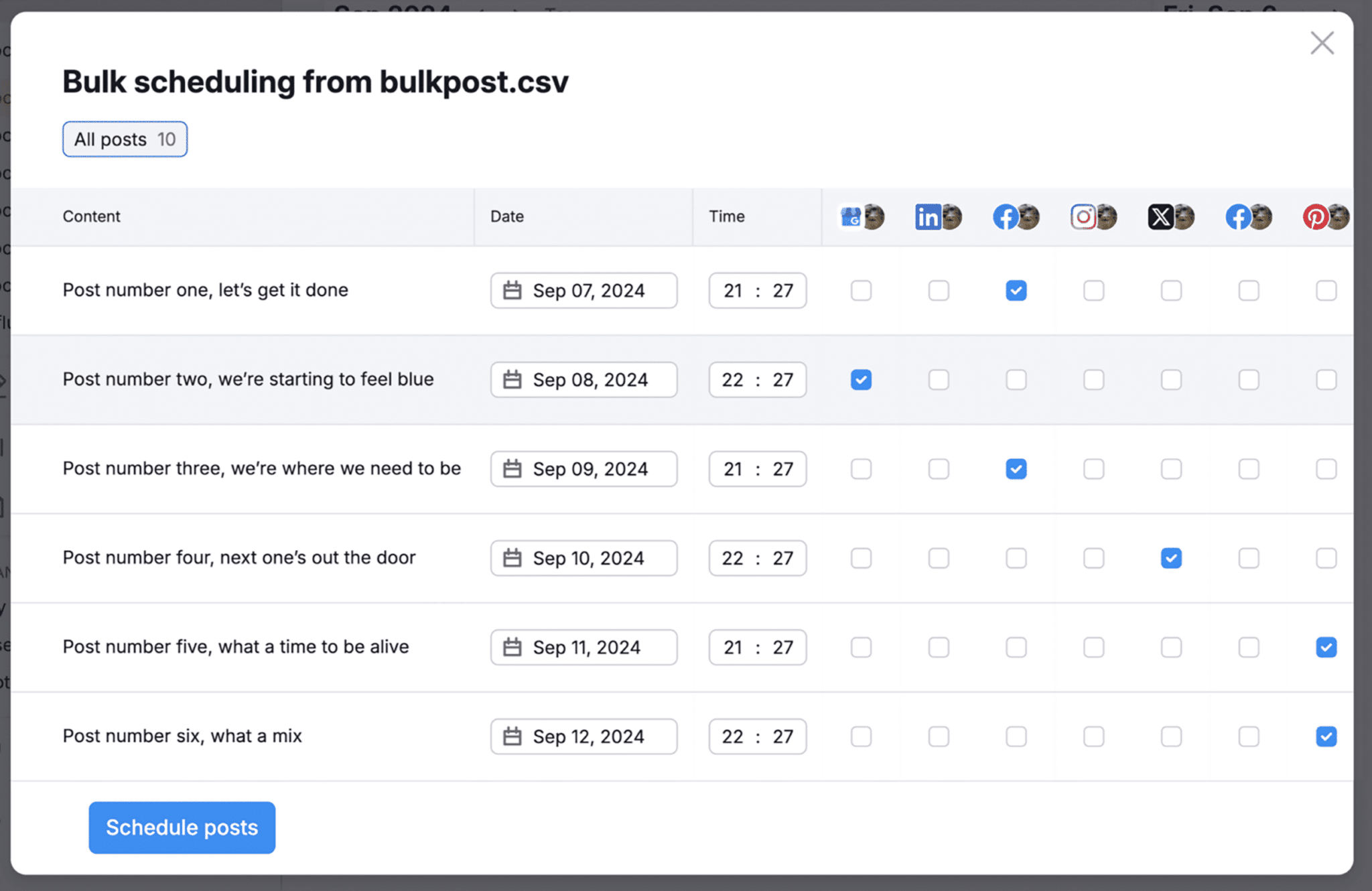The image size is (1372, 891).
Task: Click text 'Post number one, let's get it done'
Action: click(206, 290)
